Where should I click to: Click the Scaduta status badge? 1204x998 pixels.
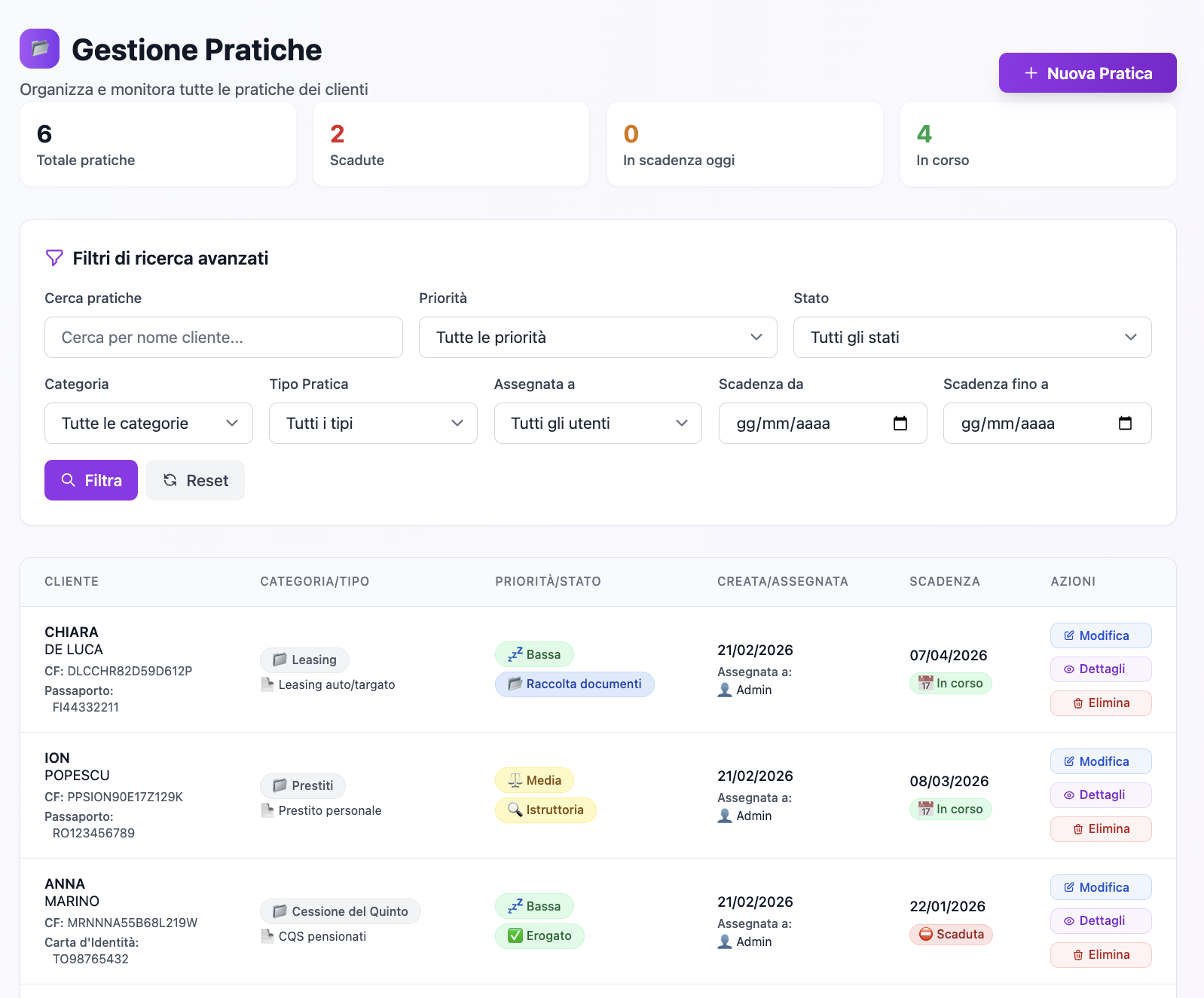(x=951, y=935)
